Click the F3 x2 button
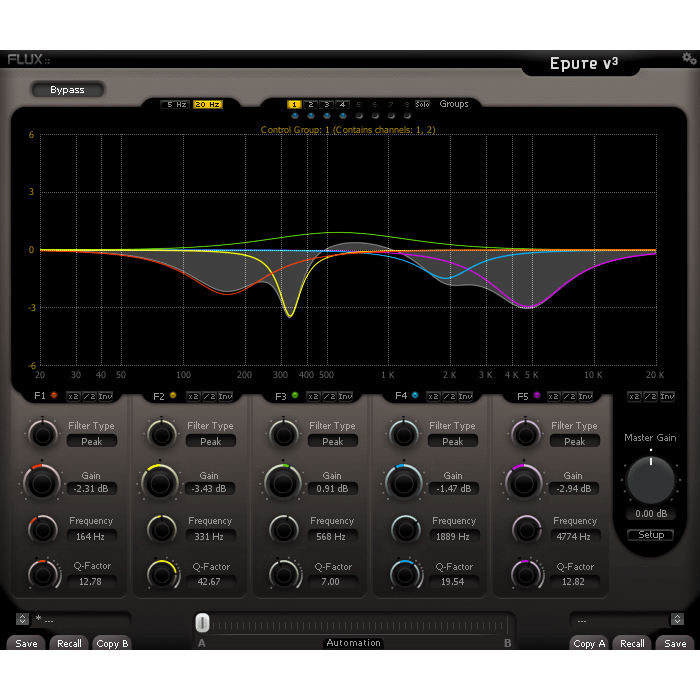This screenshot has width=700, height=700. coord(313,396)
